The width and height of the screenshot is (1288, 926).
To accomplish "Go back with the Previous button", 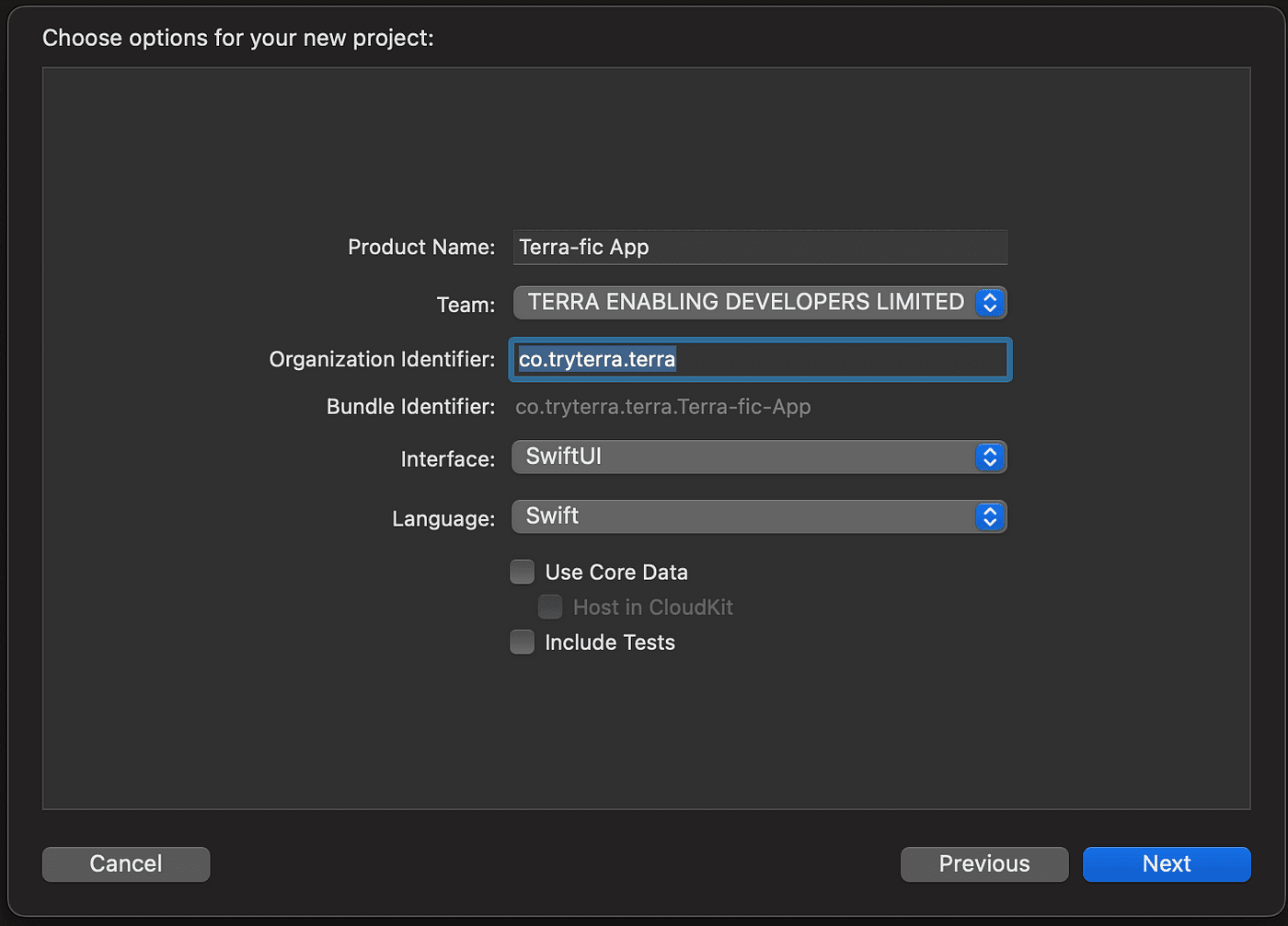I will click(984, 864).
